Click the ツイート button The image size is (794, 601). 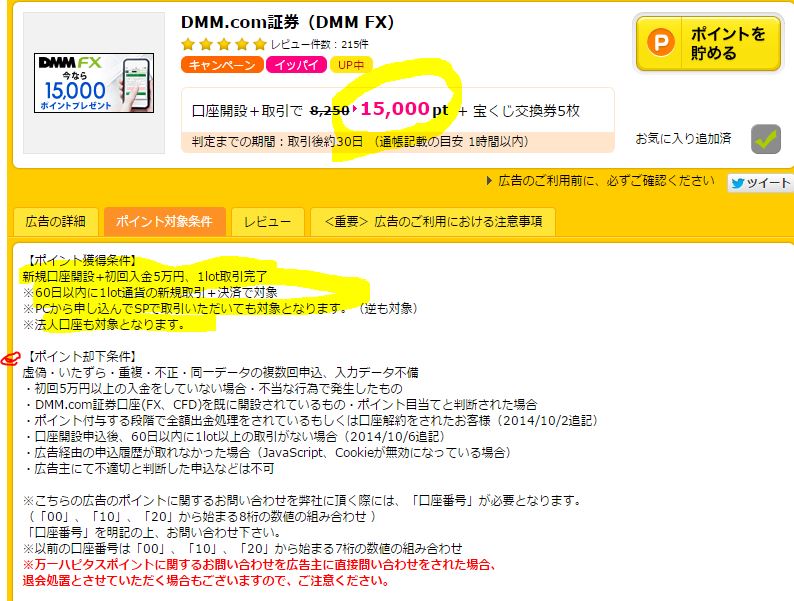(761, 183)
